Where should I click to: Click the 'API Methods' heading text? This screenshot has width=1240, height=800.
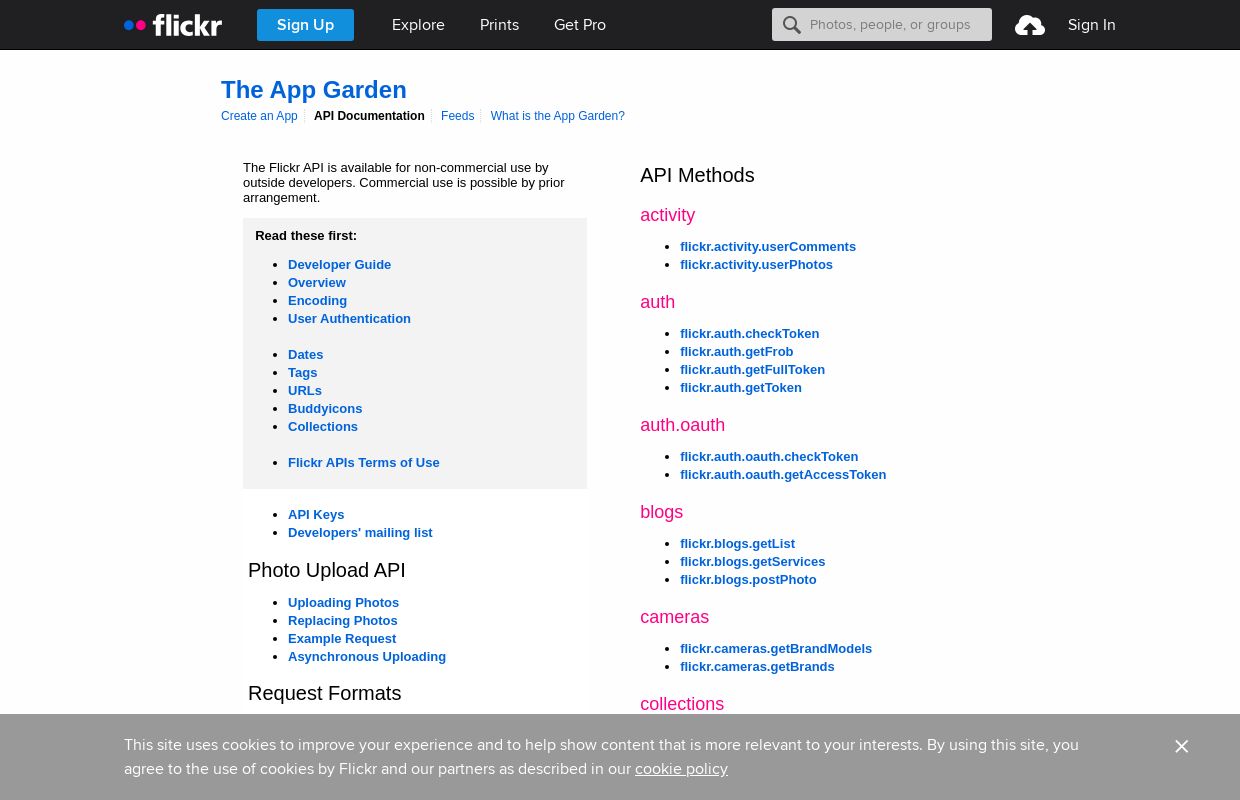point(697,176)
